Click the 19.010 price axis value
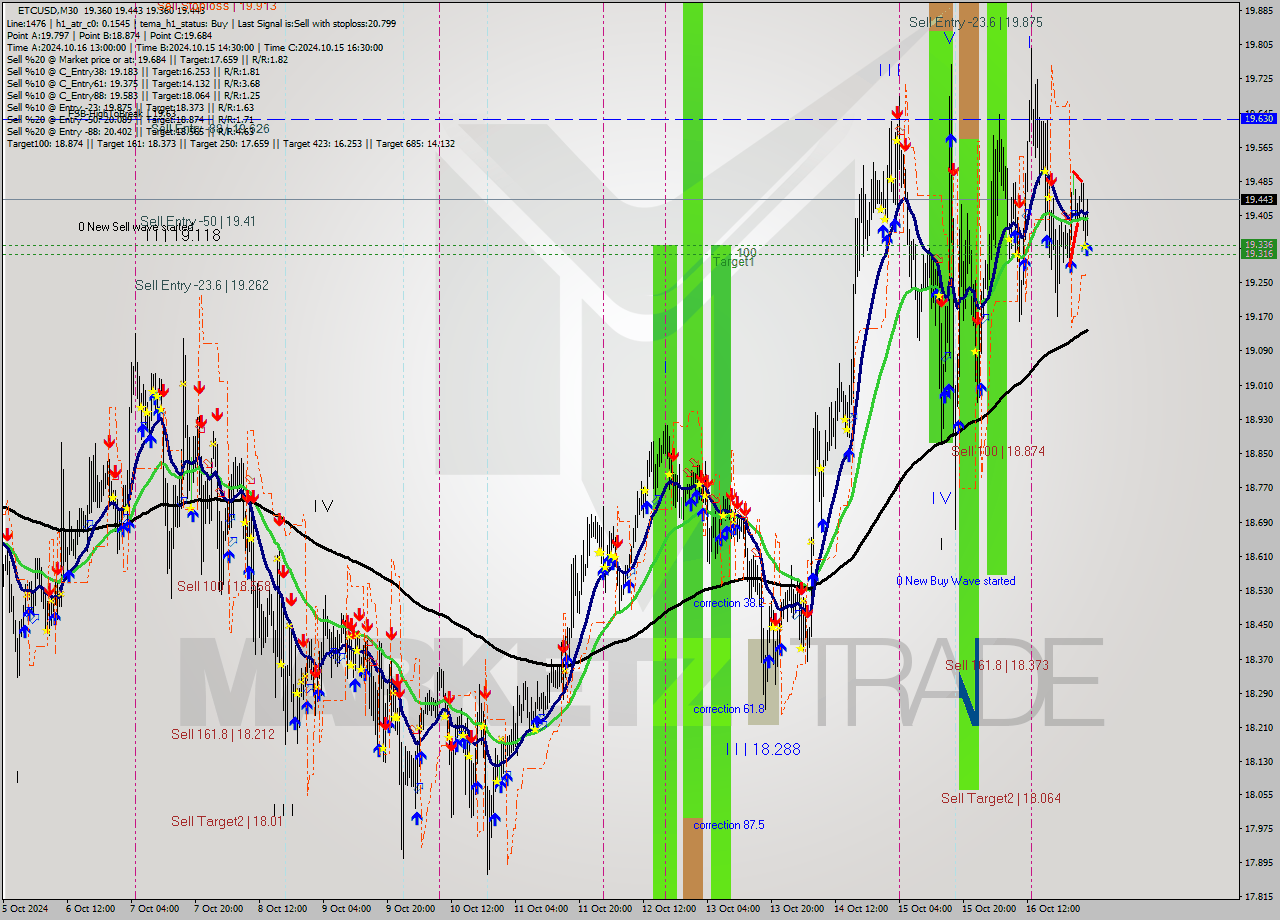The width and height of the screenshot is (1280, 920). tap(1258, 385)
